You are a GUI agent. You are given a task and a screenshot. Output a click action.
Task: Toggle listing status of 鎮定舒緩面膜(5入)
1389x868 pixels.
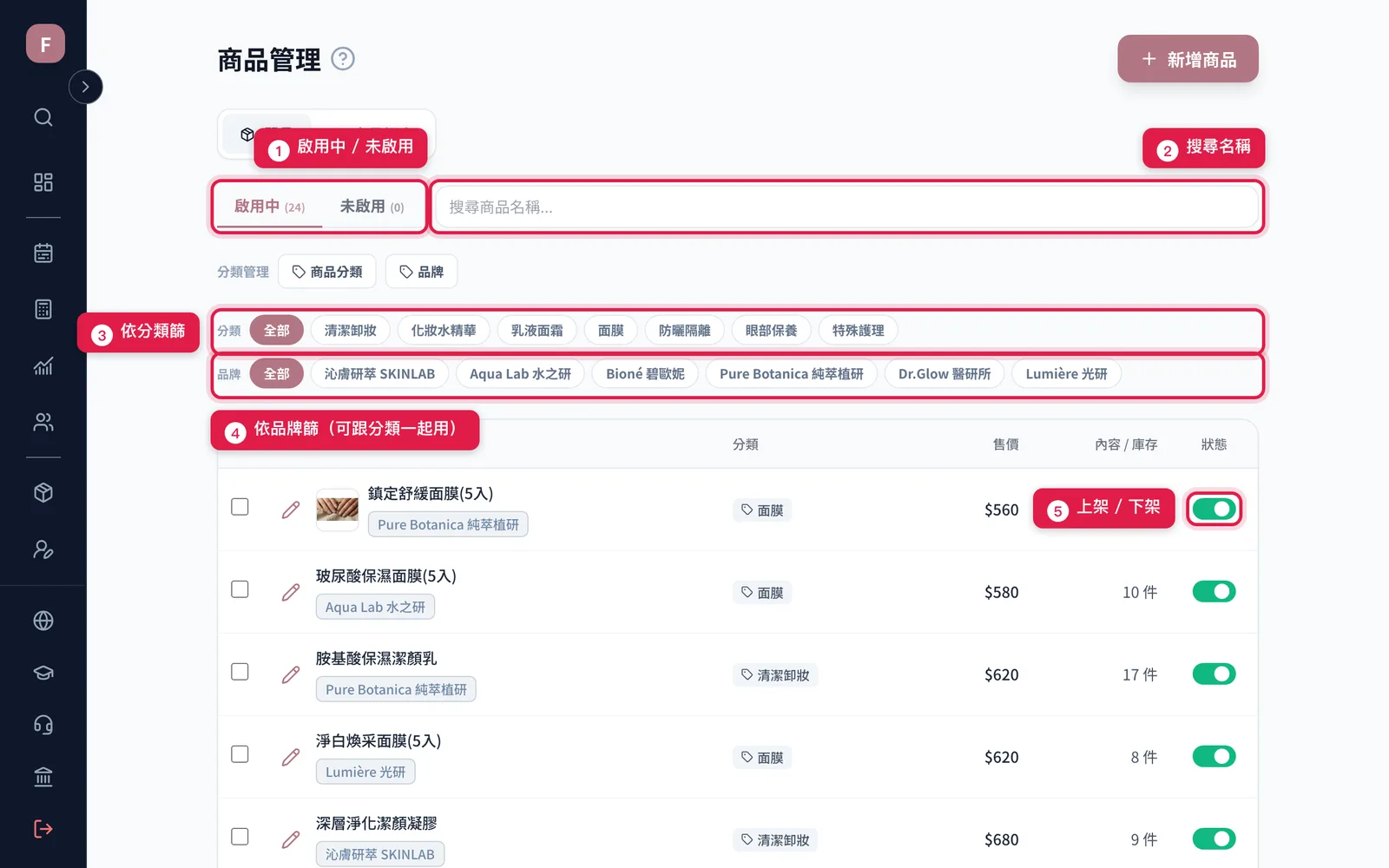1214,509
